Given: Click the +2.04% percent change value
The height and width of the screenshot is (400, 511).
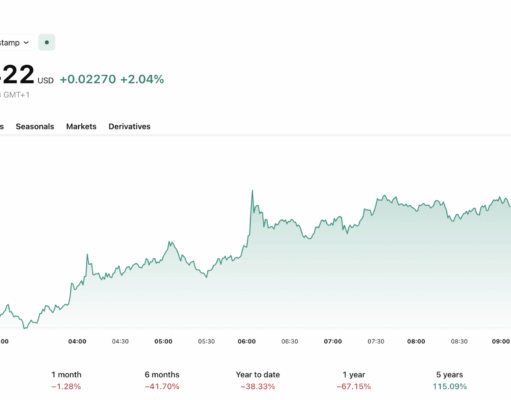Looking at the screenshot, I should coord(142,79).
